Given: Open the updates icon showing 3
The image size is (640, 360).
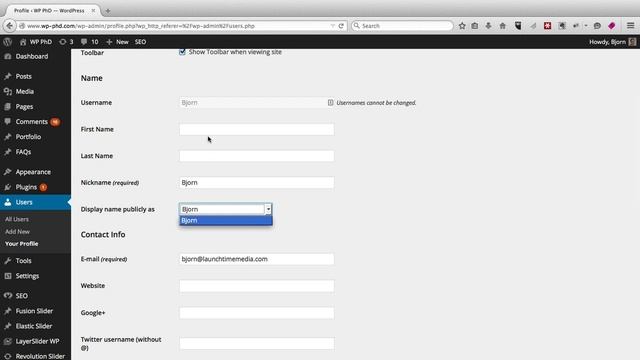Looking at the screenshot, I should (66, 42).
